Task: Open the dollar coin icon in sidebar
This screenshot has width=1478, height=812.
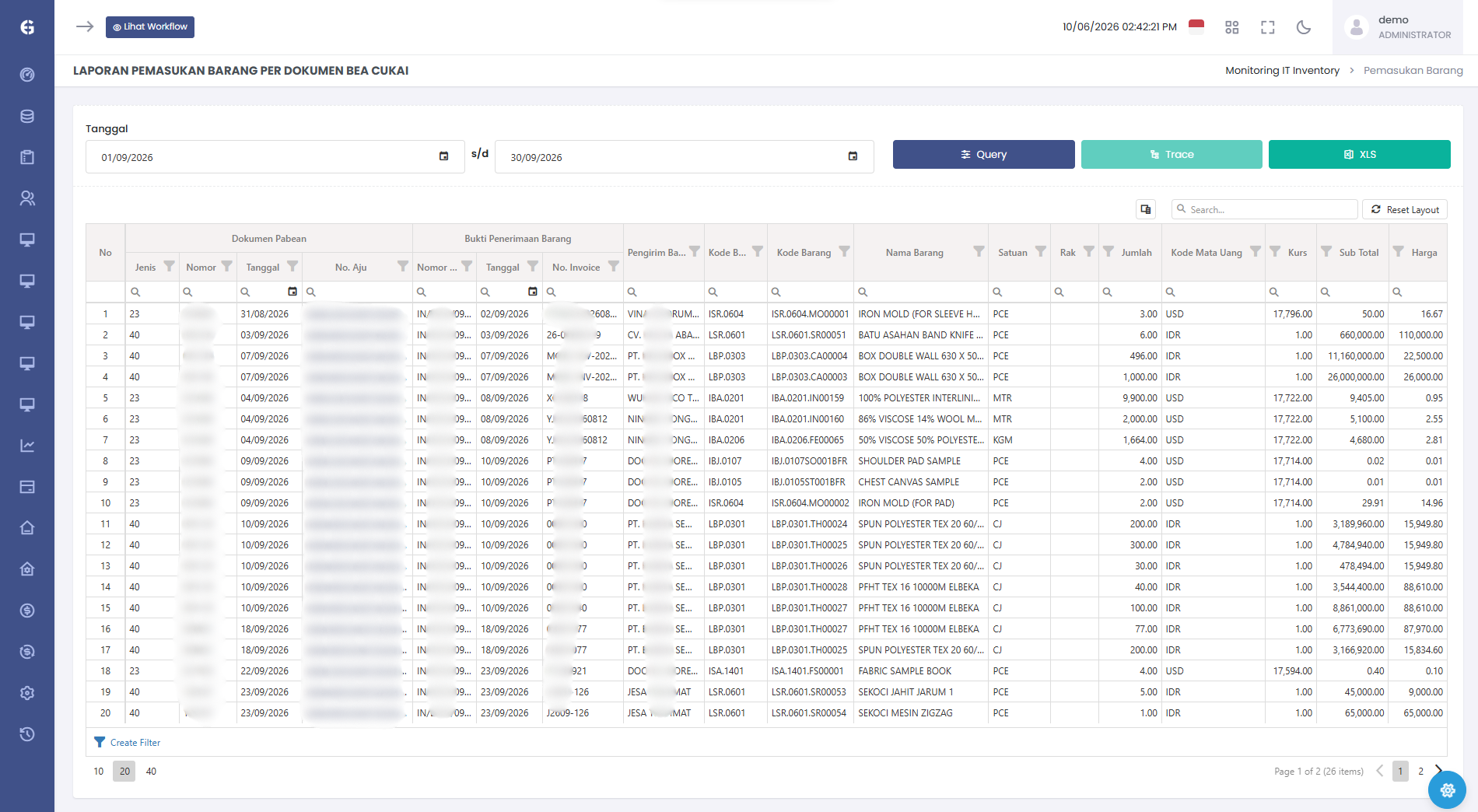Action: pos(27,611)
